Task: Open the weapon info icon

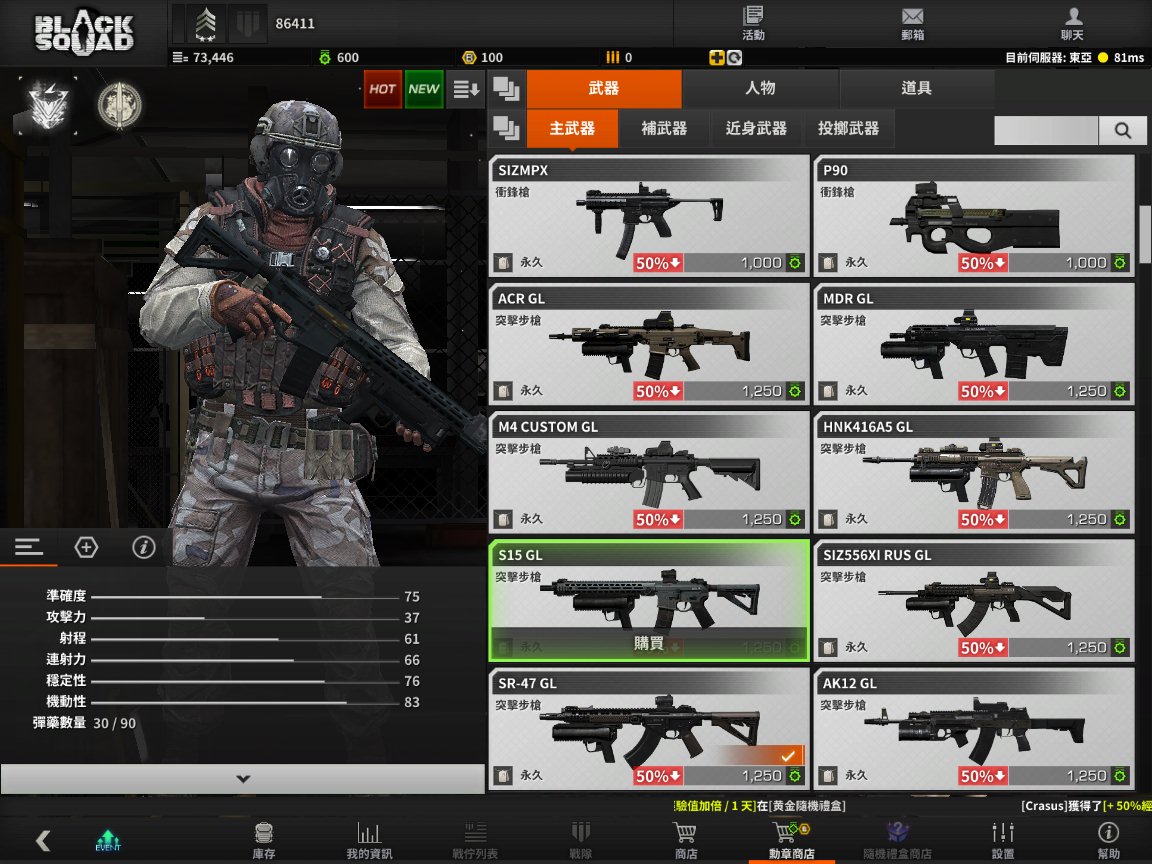Action: click(143, 547)
